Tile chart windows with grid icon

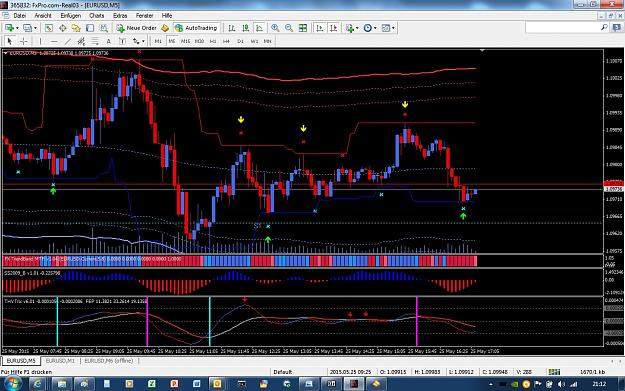[303, 28]
